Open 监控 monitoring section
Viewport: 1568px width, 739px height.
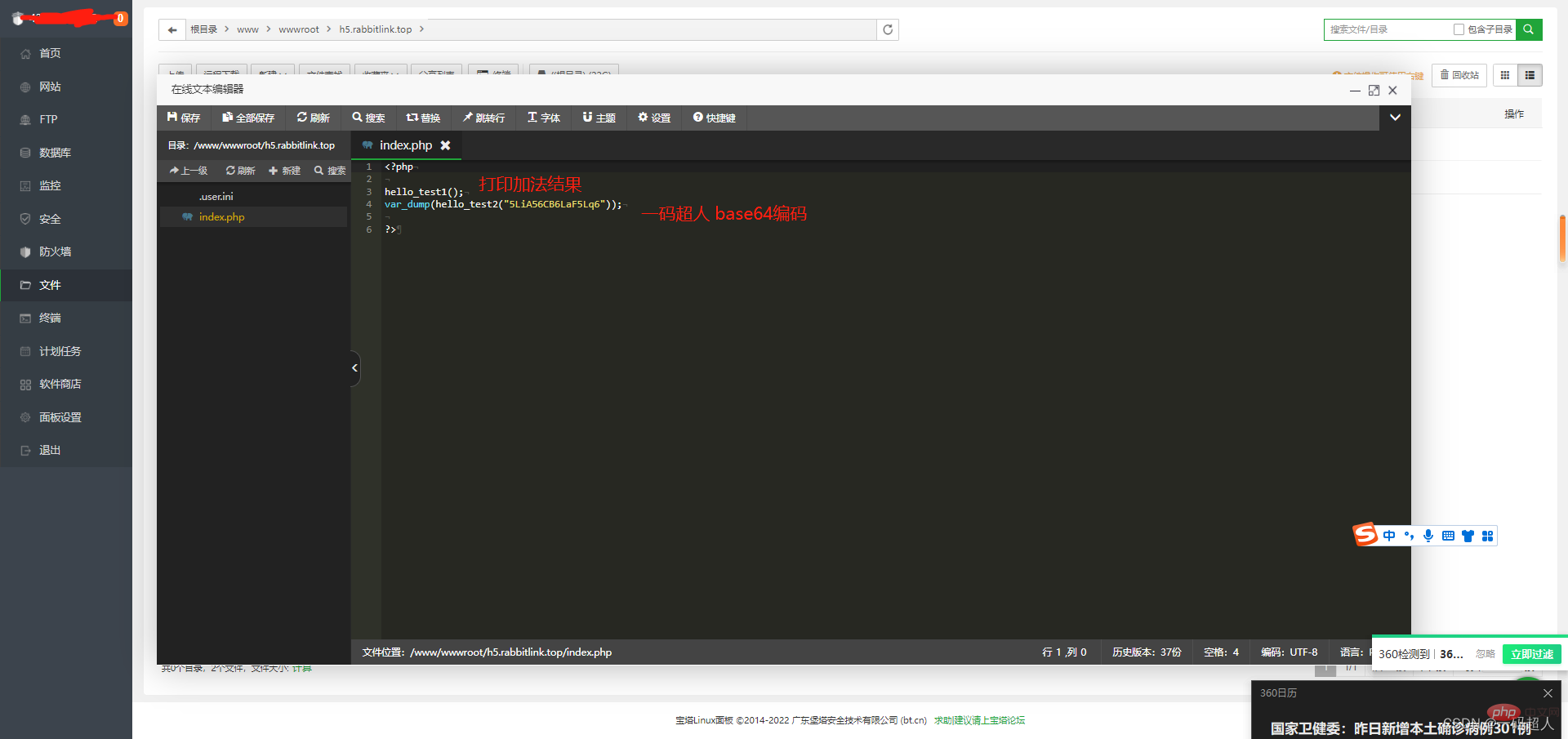pos(50,185)
